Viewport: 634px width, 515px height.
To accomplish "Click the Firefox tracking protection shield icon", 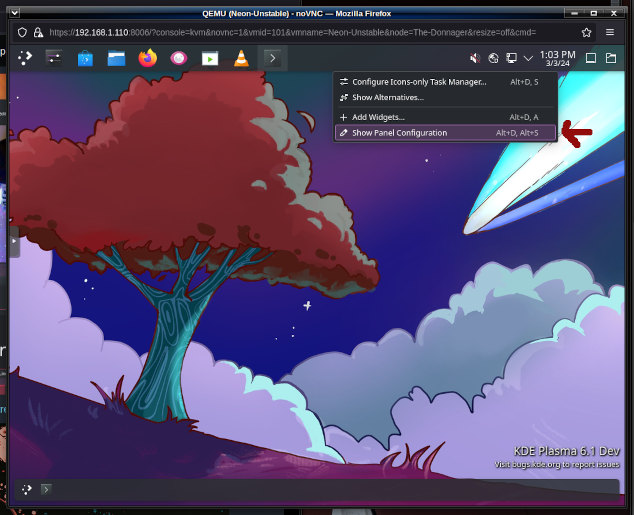I will pyautogui.click(x=22, y=32).
